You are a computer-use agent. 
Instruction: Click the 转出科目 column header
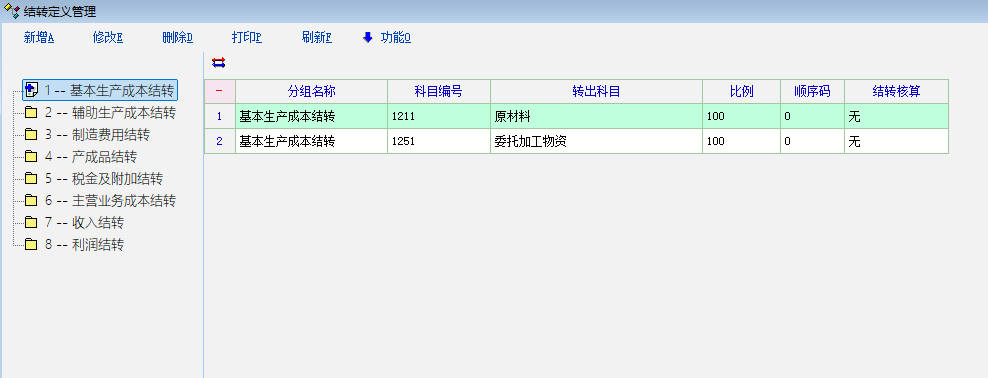point(596,91)
